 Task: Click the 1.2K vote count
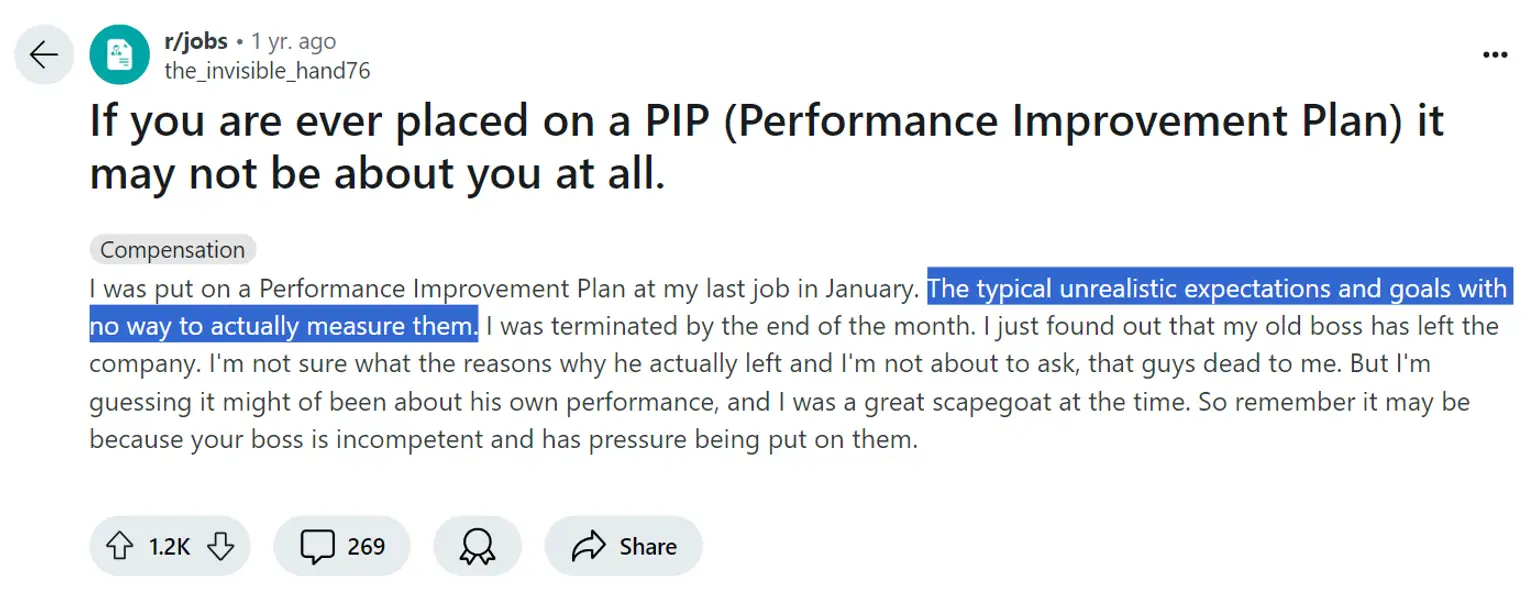coord(170,546)
